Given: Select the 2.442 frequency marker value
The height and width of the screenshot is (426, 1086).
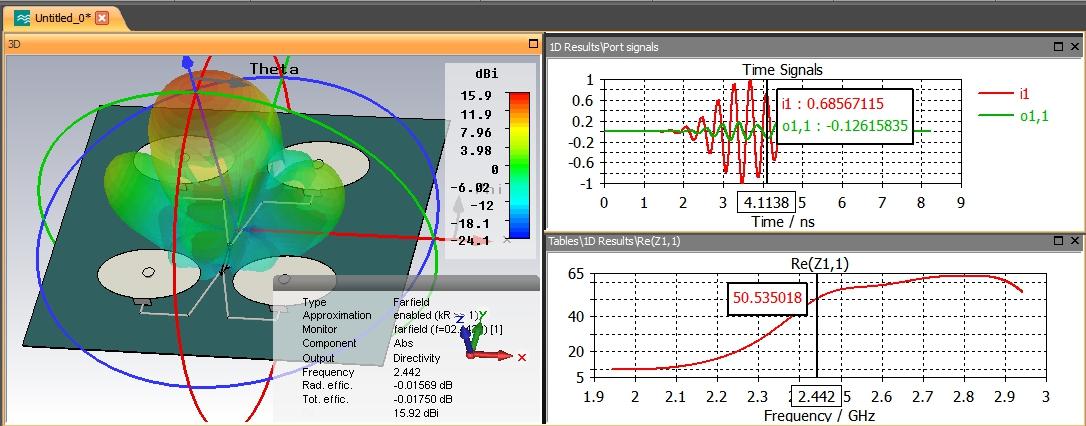Looking at the screenshot, I should [x=816, y=397].
